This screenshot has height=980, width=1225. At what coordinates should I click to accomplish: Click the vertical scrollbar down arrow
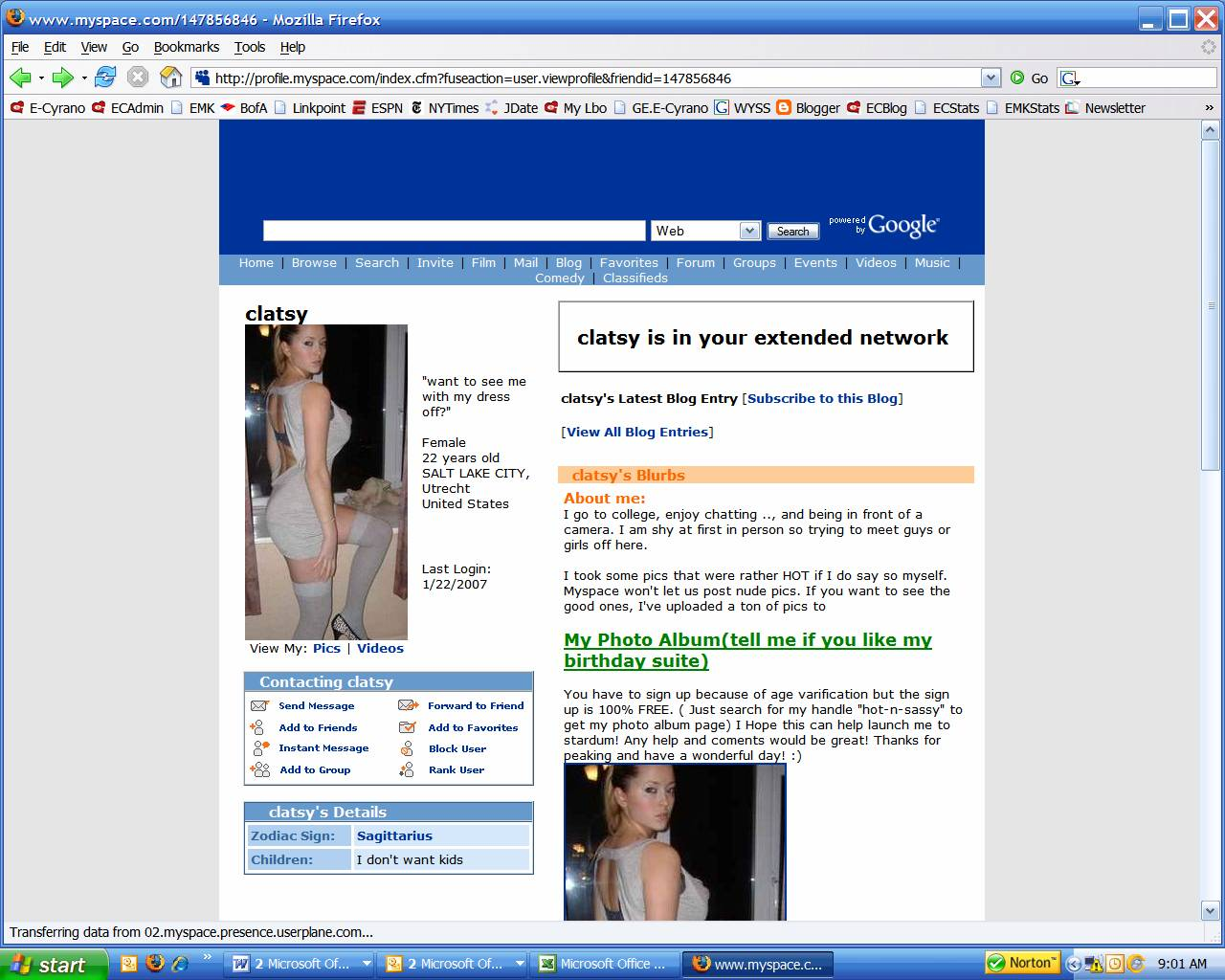[1210, 911]
